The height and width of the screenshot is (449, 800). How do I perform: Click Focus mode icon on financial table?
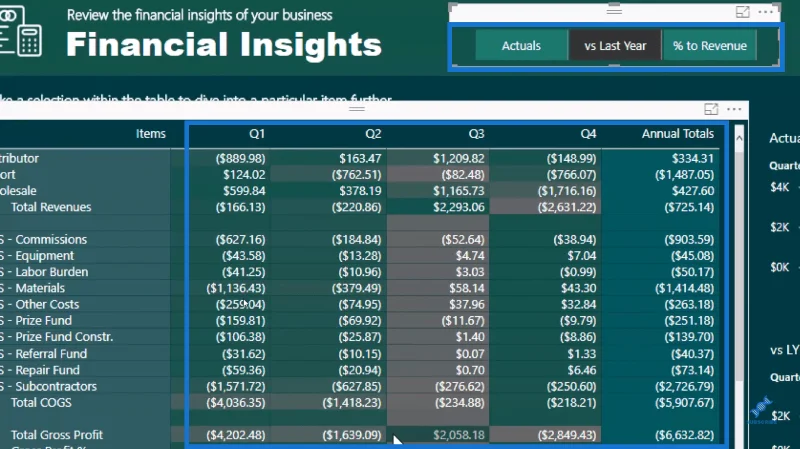[x=711, y=109]
